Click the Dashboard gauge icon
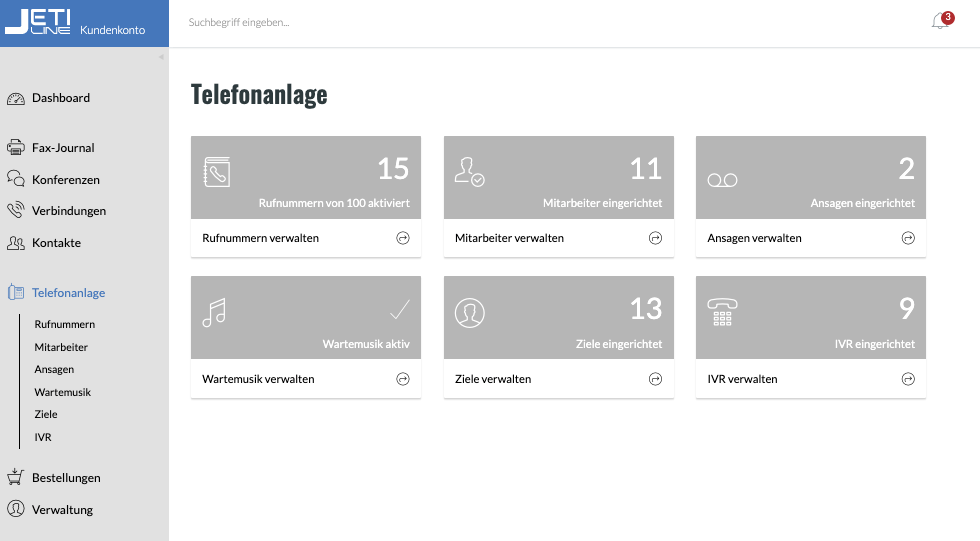 [16, 98]
